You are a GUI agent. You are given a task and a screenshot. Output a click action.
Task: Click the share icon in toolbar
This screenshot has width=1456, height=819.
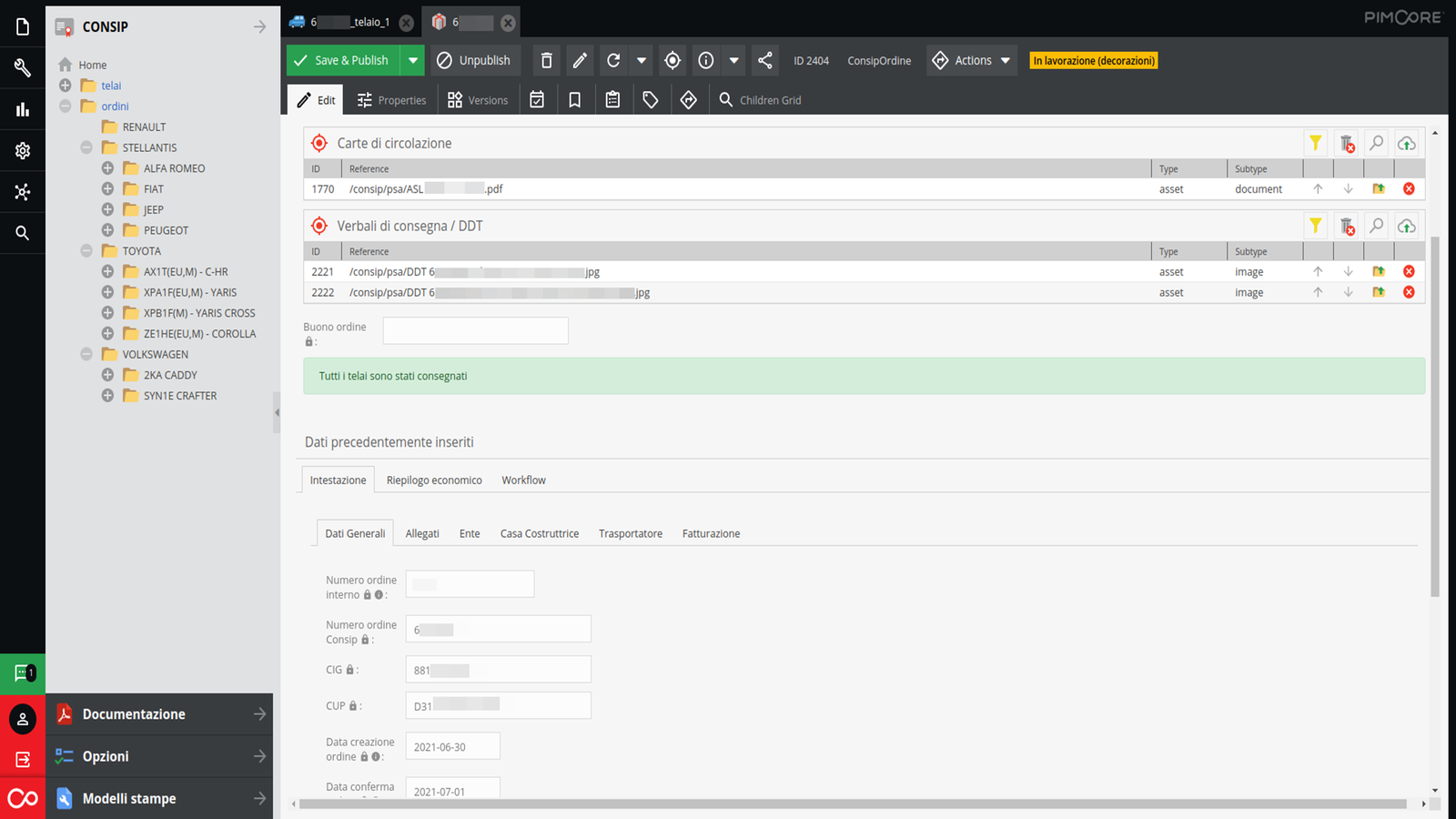tap(765, 60)
